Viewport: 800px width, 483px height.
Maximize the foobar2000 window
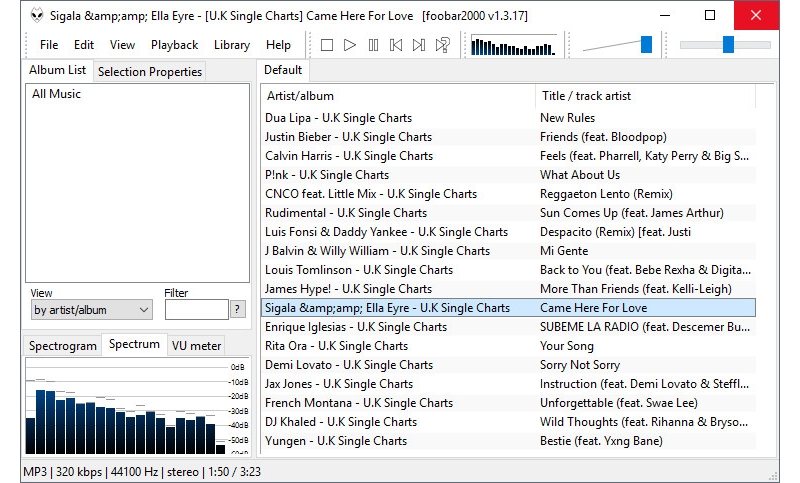click(x=710, y=15)
